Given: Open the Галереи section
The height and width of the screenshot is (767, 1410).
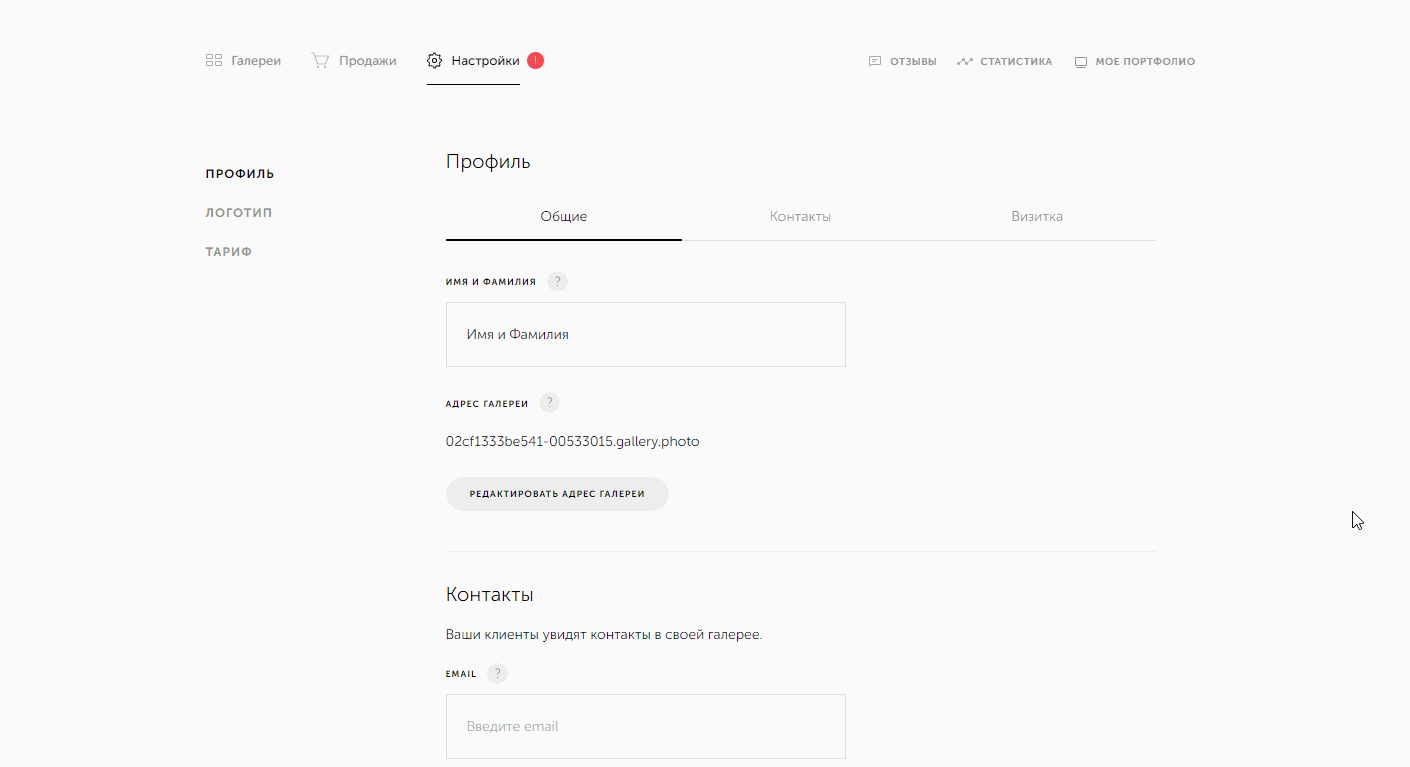Looking at the screenshot, I should click(243, 61).
